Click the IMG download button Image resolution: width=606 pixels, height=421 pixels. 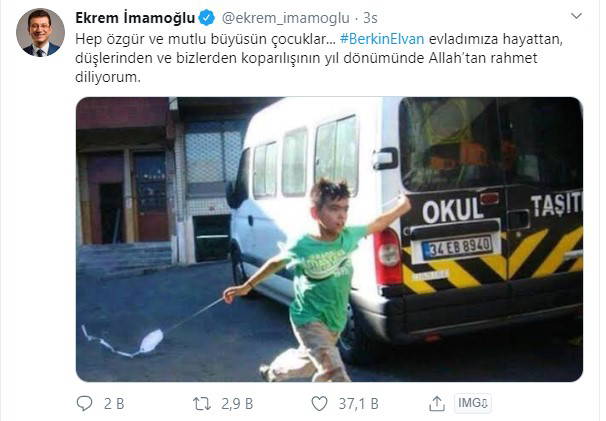[x=473, y=403]
